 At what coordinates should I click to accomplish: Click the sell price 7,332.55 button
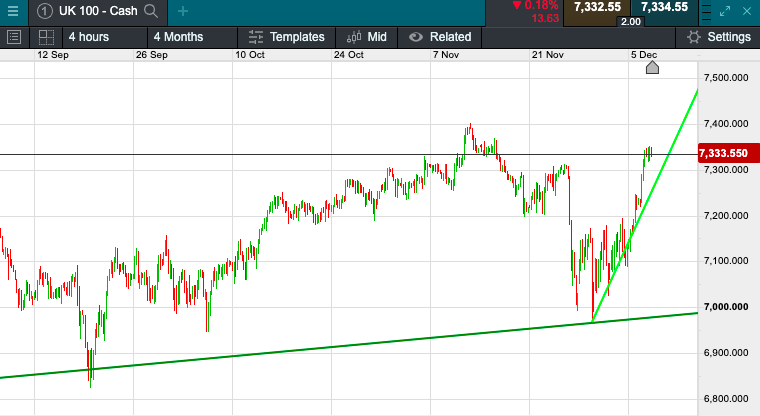pos(595,7)
